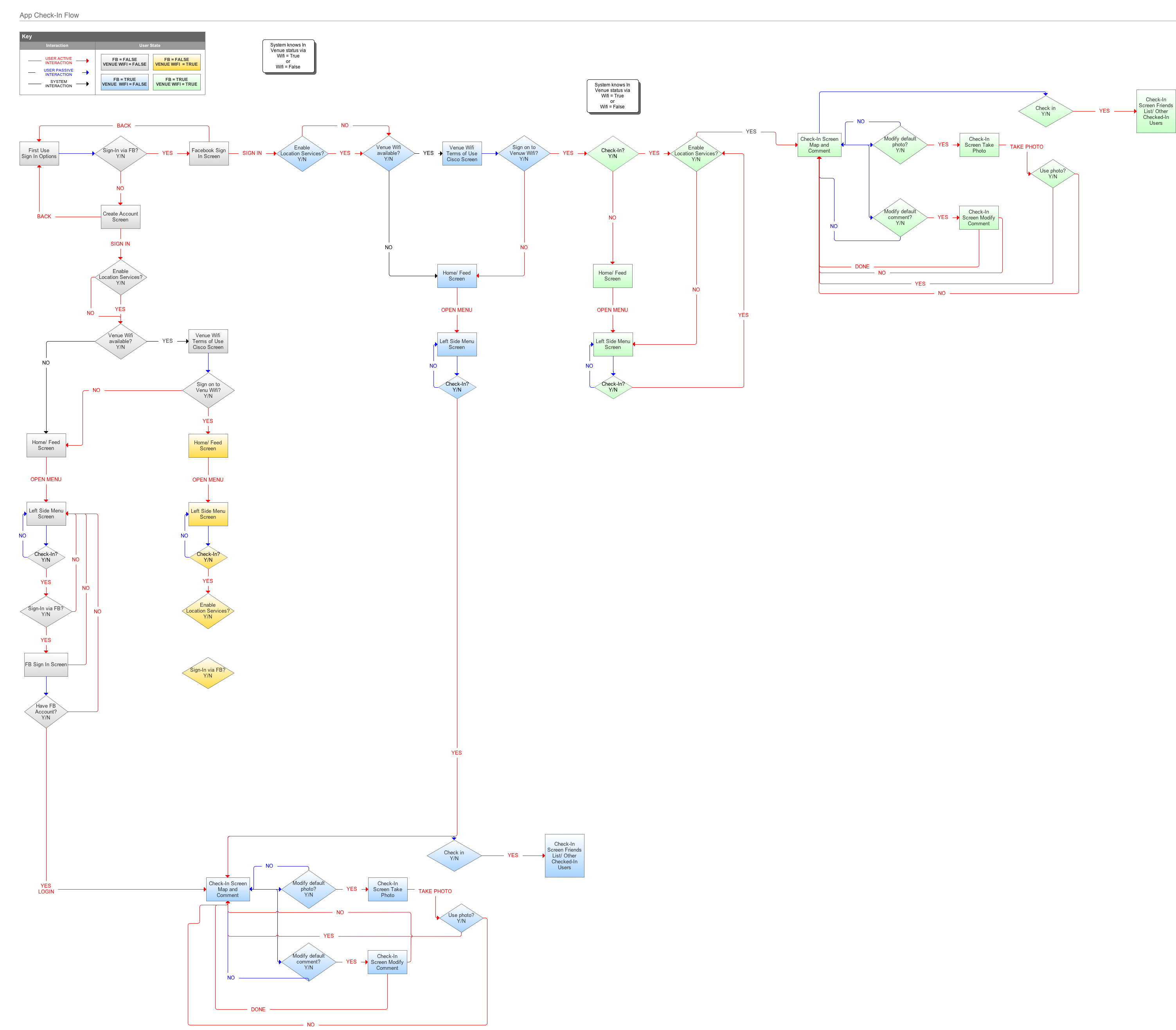This screenshot has height=1030, width=1176.
Task: Select the gray "Check-In? Y/N" diamond
Action: (46, 557)
